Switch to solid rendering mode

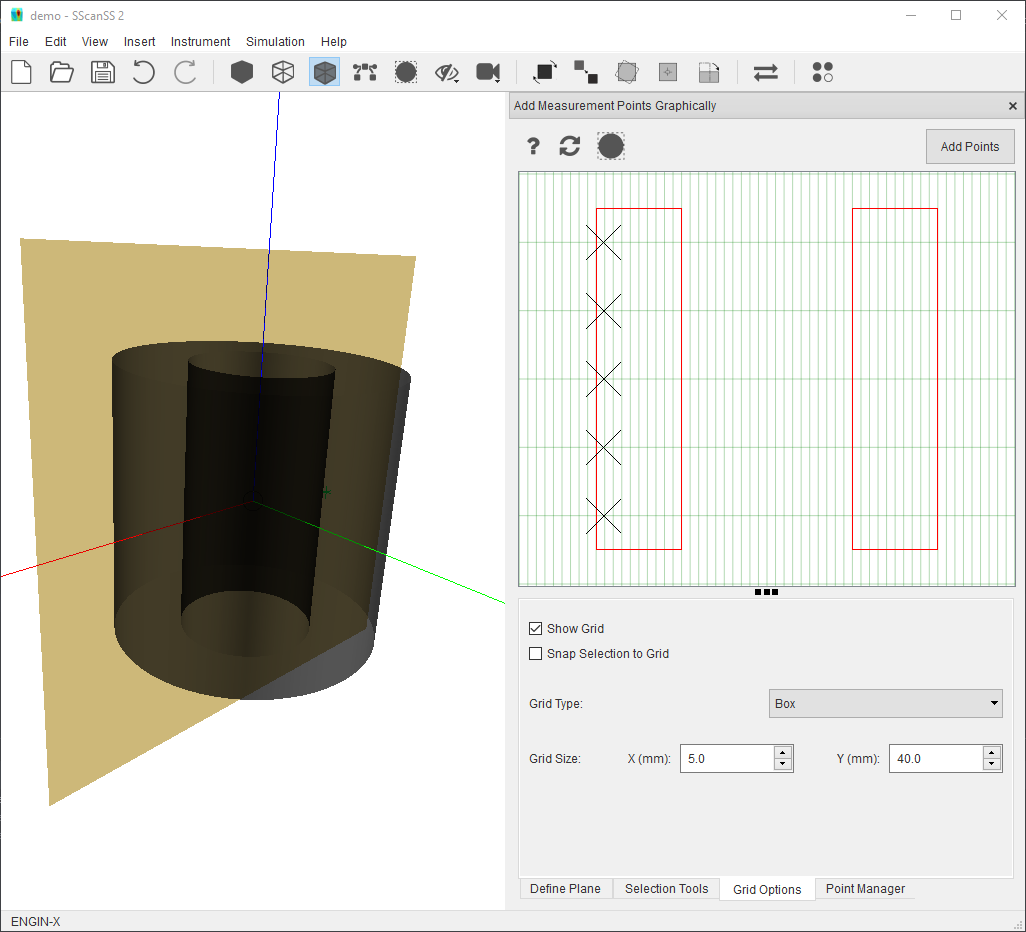pyautogui.click(x=242, y=72)
